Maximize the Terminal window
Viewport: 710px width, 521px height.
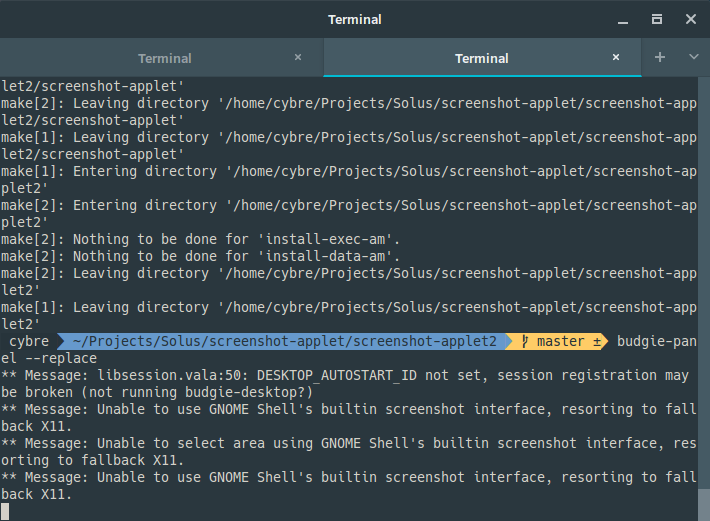[x=657, y=19]
